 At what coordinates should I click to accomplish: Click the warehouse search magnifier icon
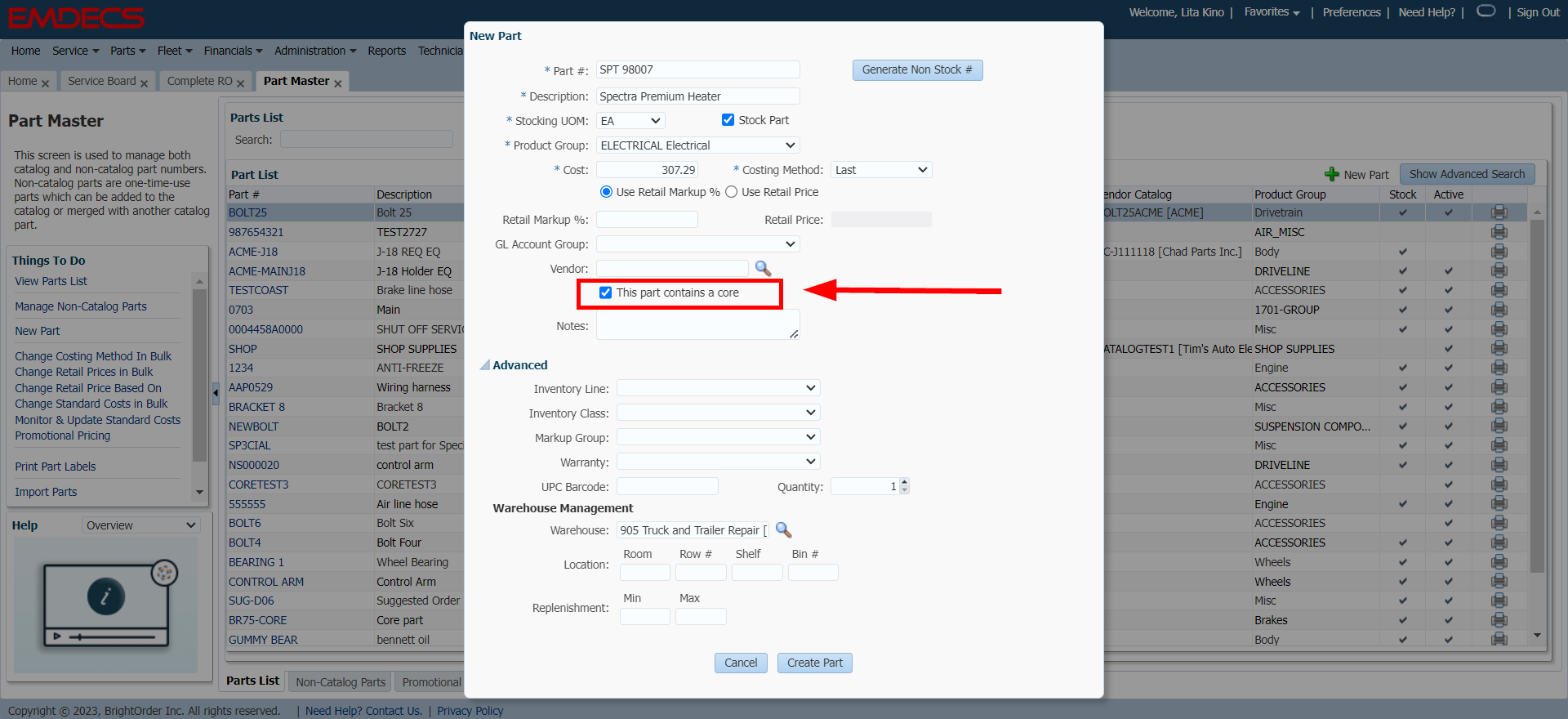(x=783, y=529)
